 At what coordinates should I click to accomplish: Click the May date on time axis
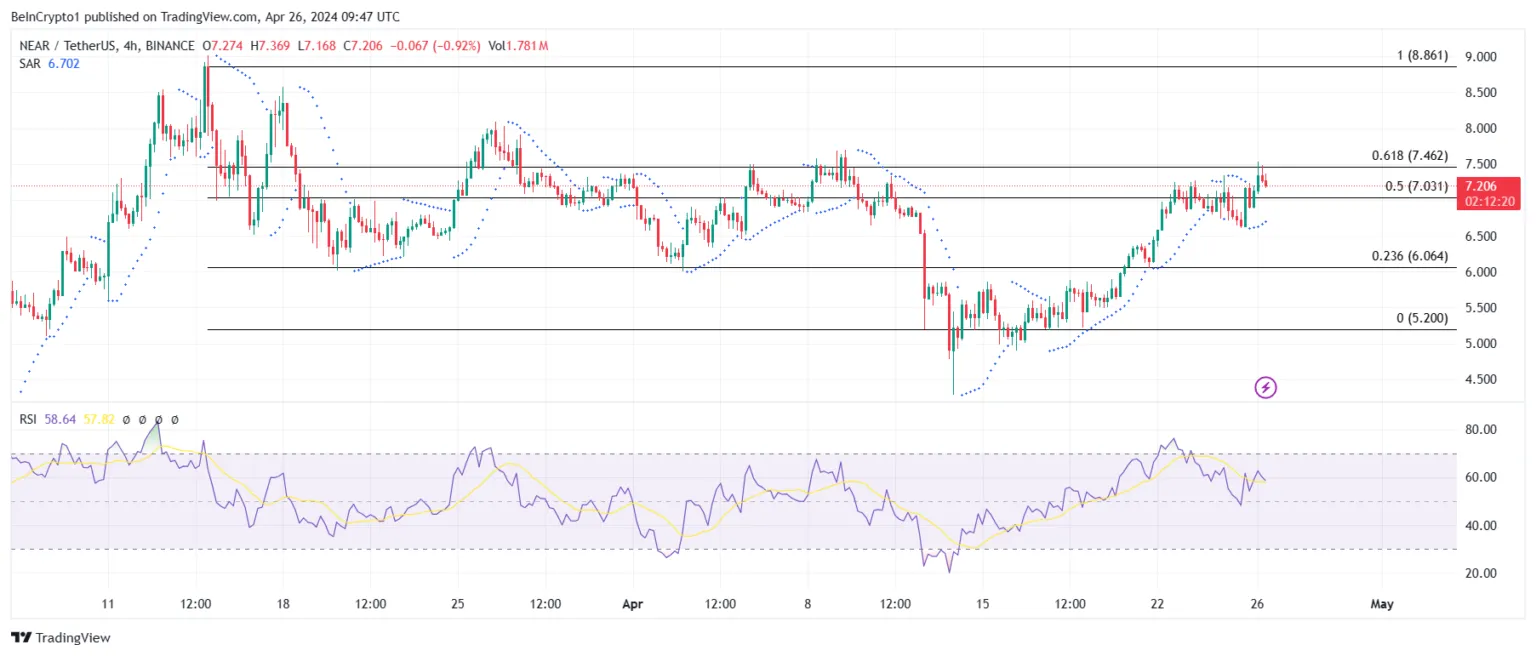[x=1381, y=605]
